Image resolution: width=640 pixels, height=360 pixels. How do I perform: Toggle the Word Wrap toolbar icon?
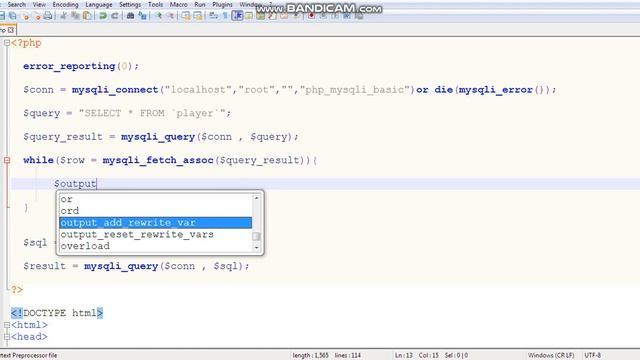pos(213,16)
